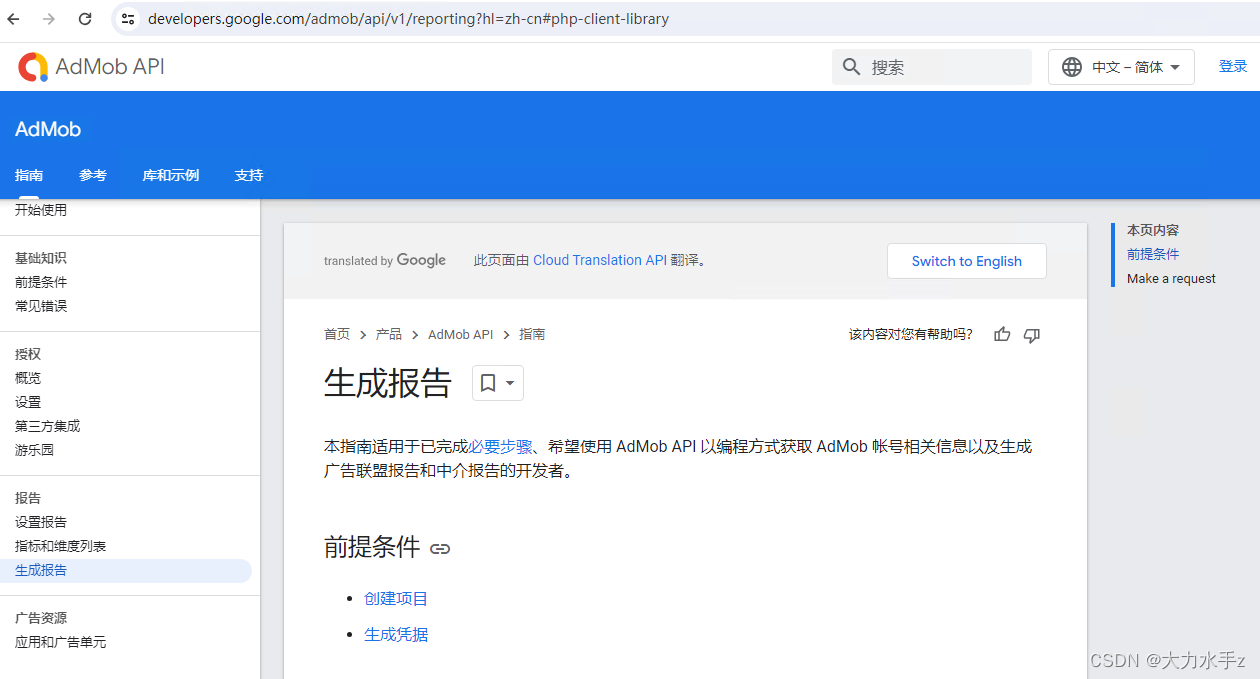Open the Cloud Translation API link
Screen dimensions: 1260x679
coord(599,260)
